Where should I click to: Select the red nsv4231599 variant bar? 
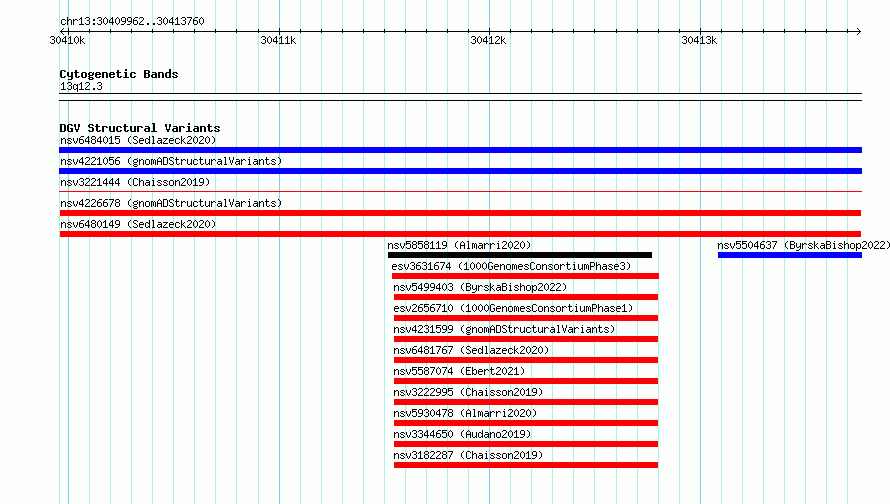pyautogui.click(x=526, y=339)
